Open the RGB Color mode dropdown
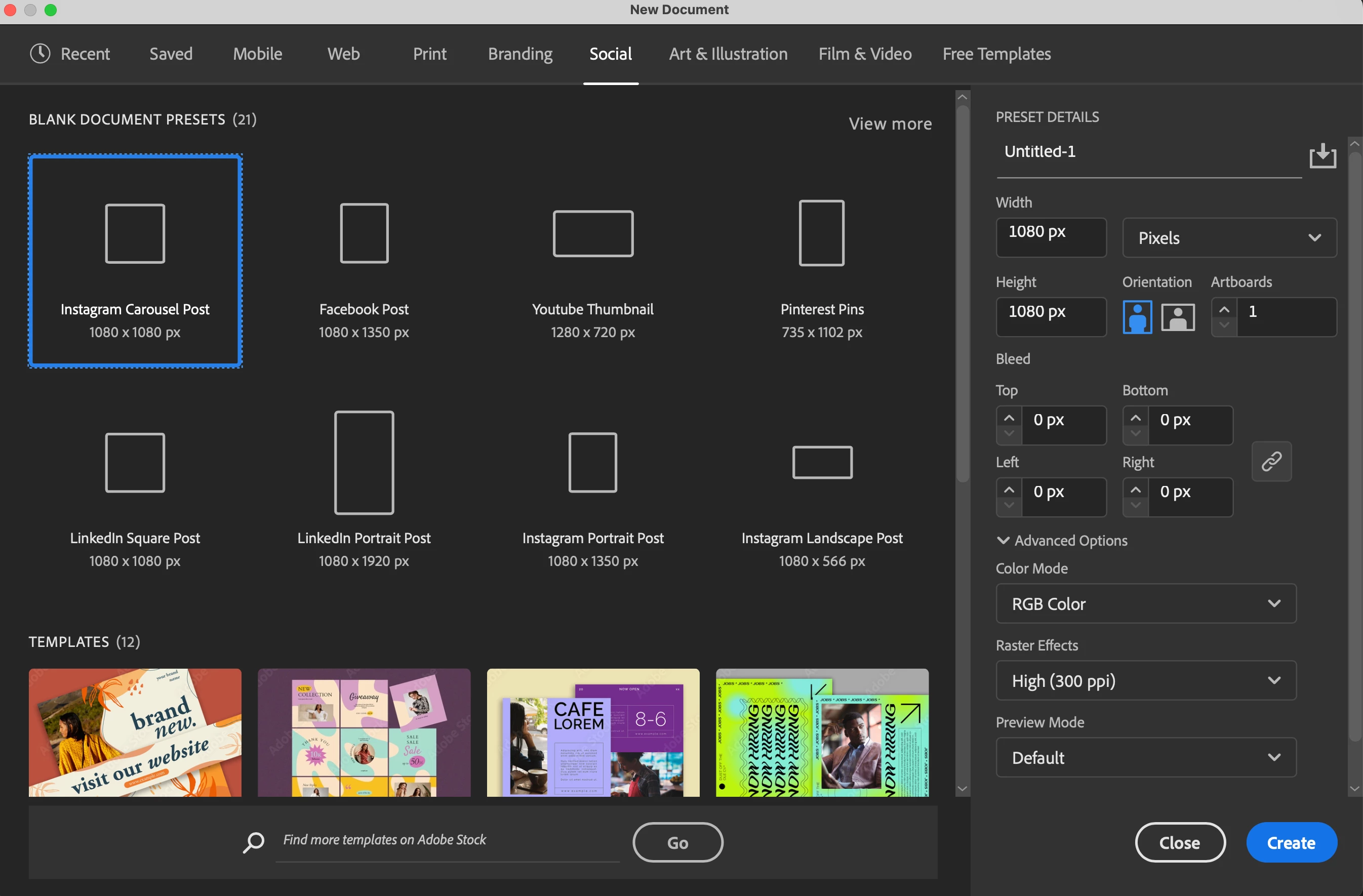 click(x=1145, y=603)
